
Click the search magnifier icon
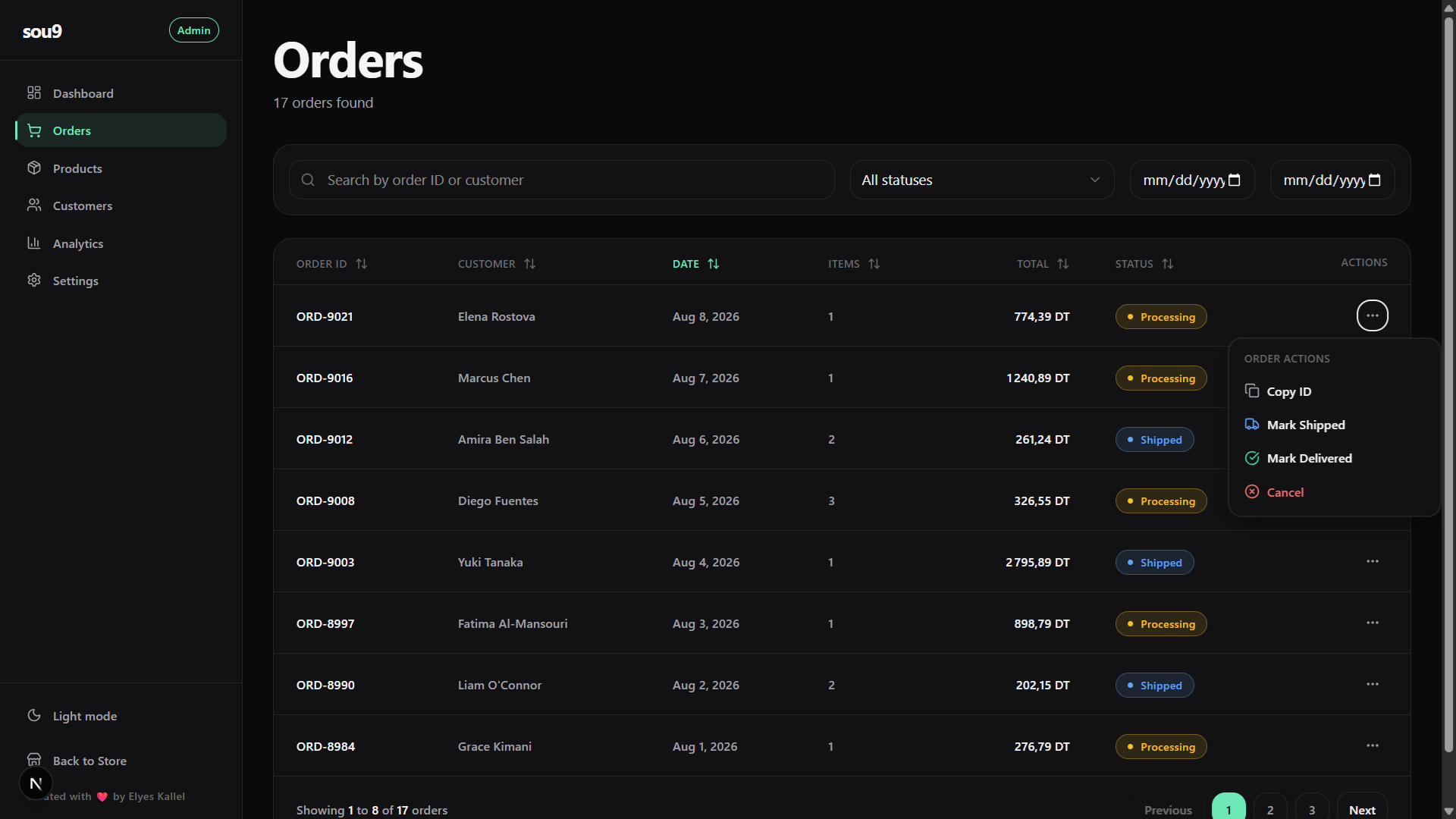pyautogui.click(x=308, y=180)
